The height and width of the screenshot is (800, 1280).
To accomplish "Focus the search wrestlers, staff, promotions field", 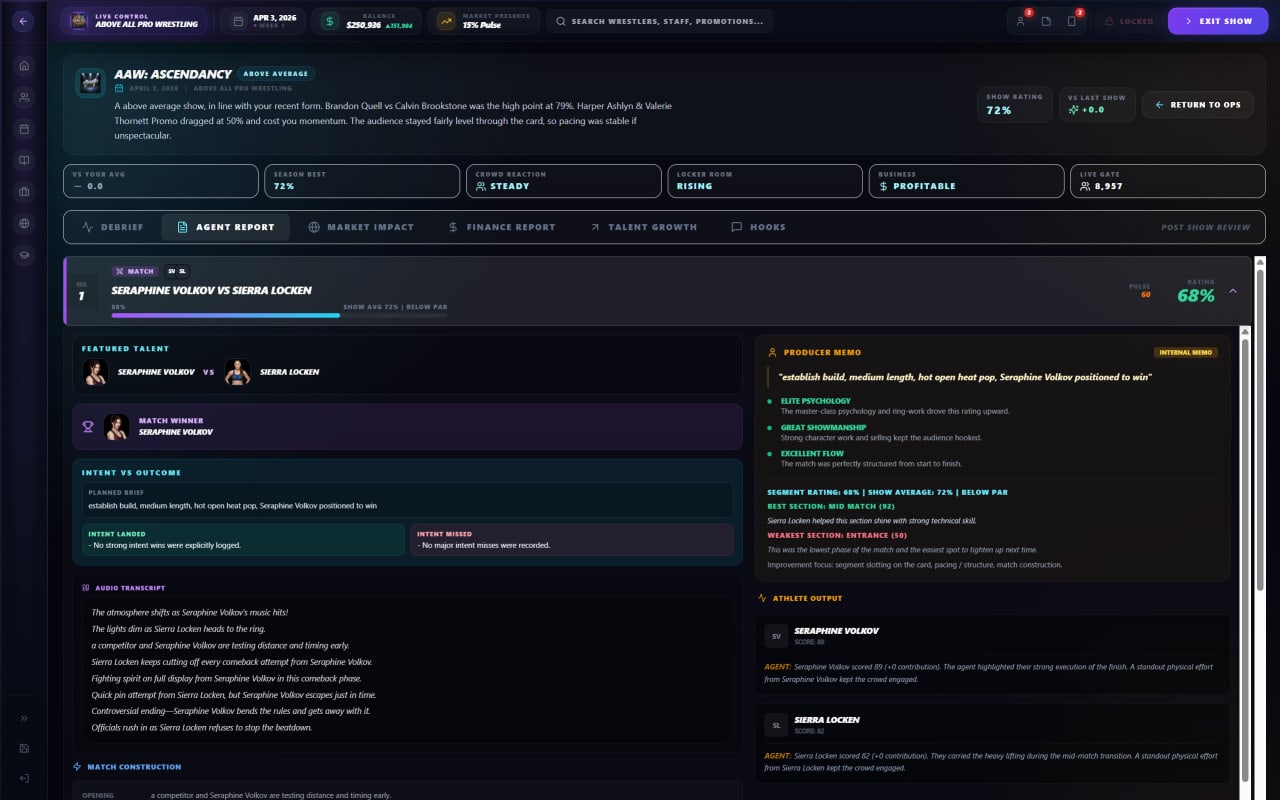I will (660, 21).
